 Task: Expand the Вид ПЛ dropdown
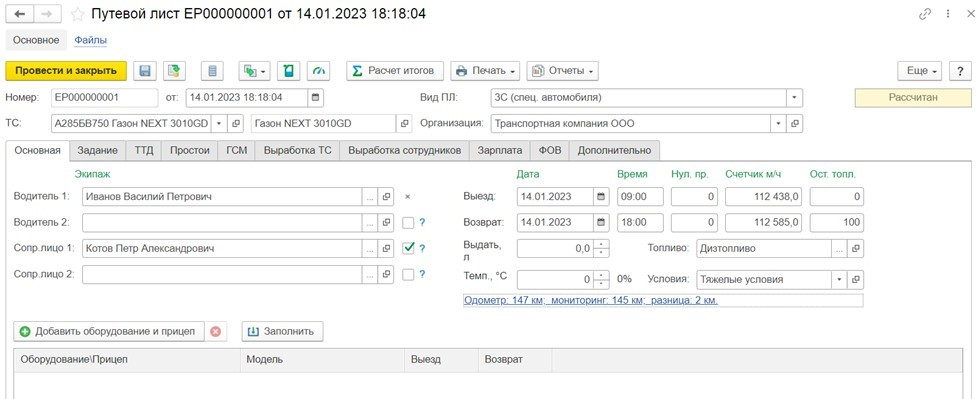(794, 98)
